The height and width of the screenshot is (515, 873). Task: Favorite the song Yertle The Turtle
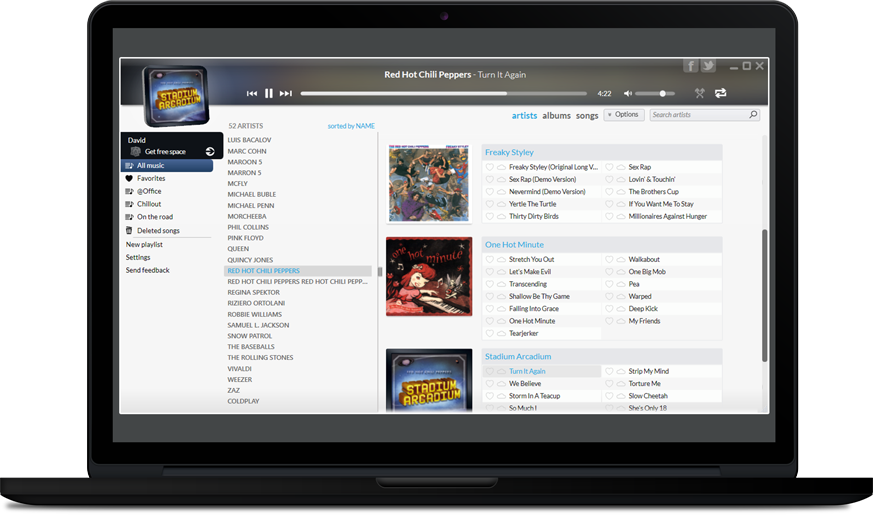(x=489, y=204)
